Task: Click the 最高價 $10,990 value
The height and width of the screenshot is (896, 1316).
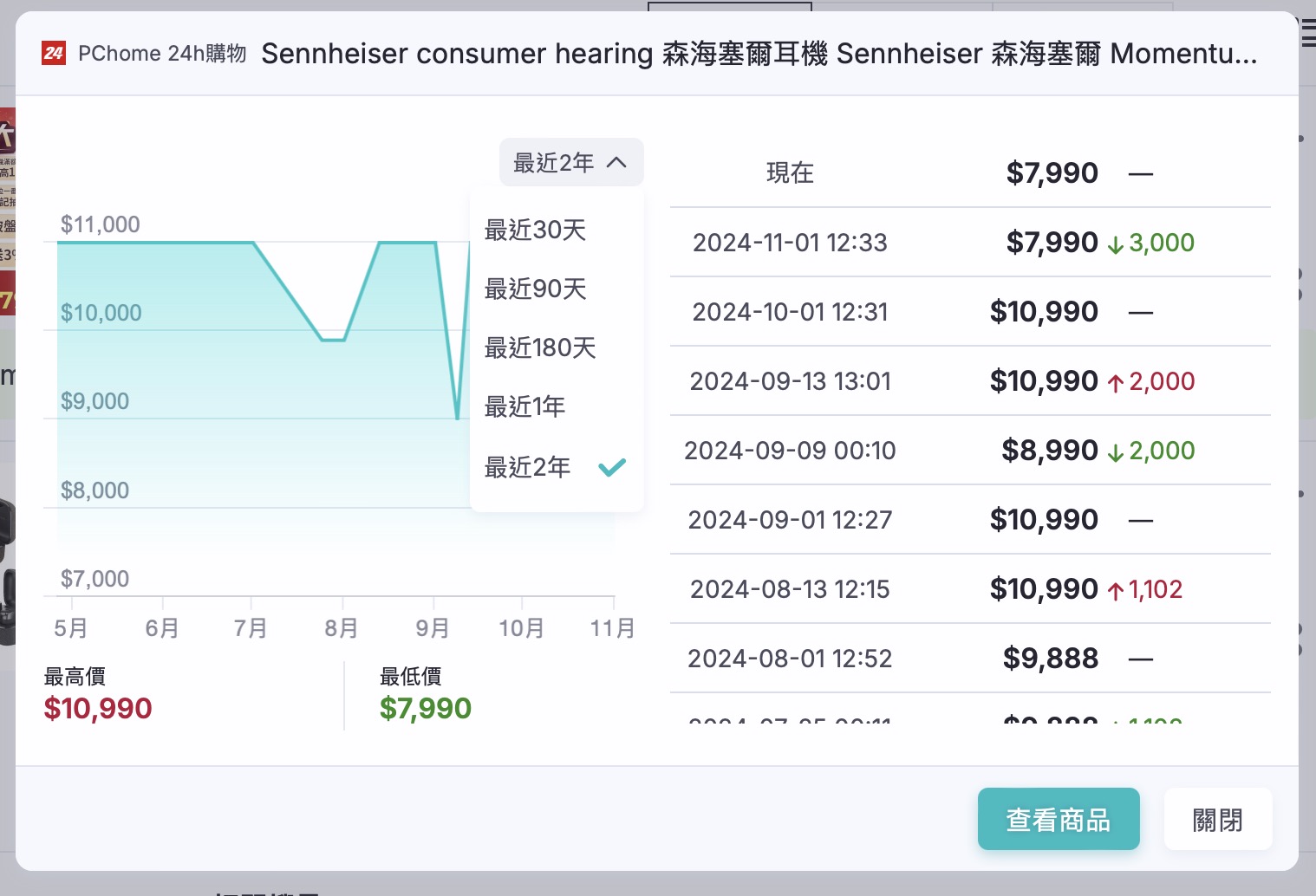Action: click(x=98, y=708)
